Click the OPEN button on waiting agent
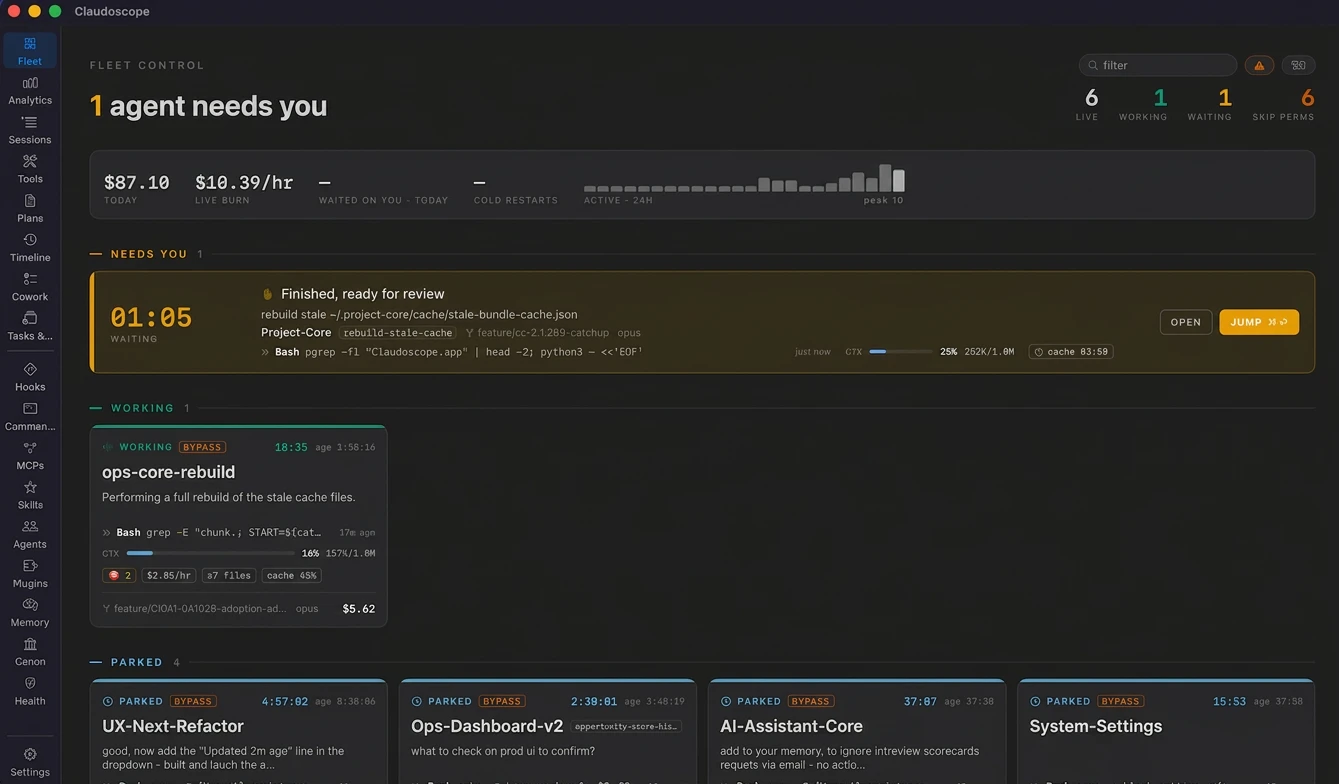 (1186, 322)
